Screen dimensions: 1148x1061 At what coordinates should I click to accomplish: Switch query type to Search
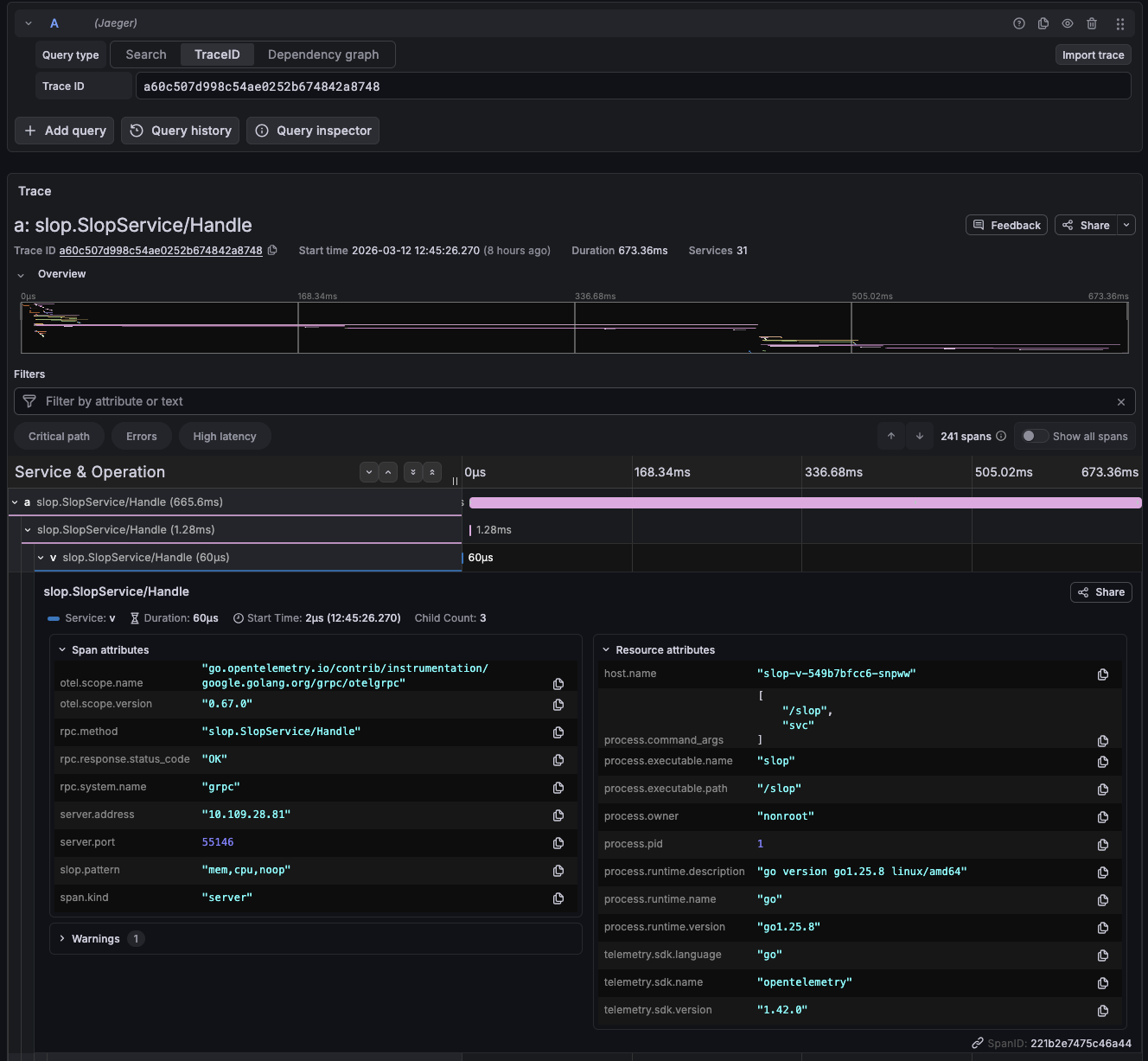(146, 54)
